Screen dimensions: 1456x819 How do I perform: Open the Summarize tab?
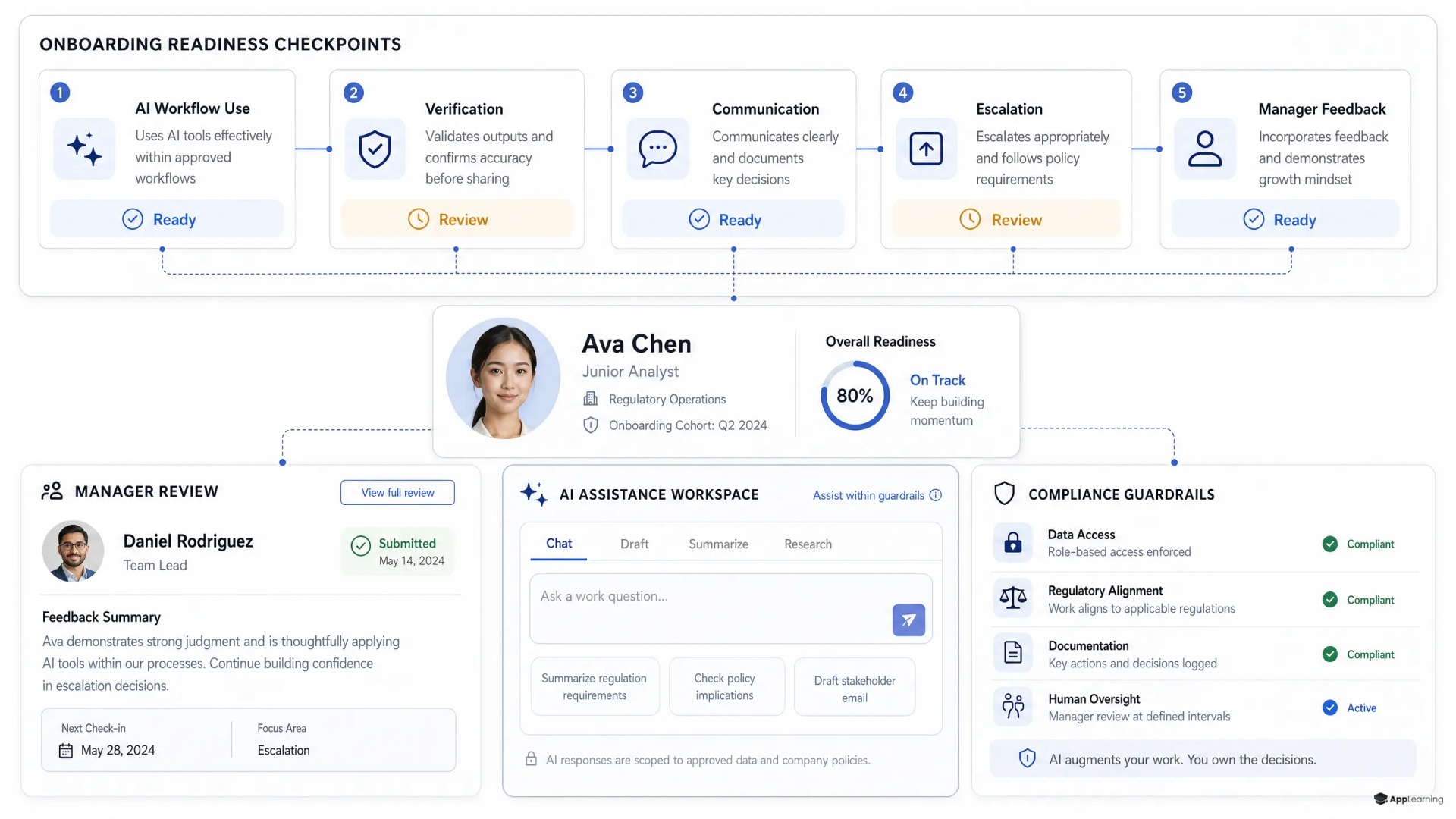click(718, 544)
